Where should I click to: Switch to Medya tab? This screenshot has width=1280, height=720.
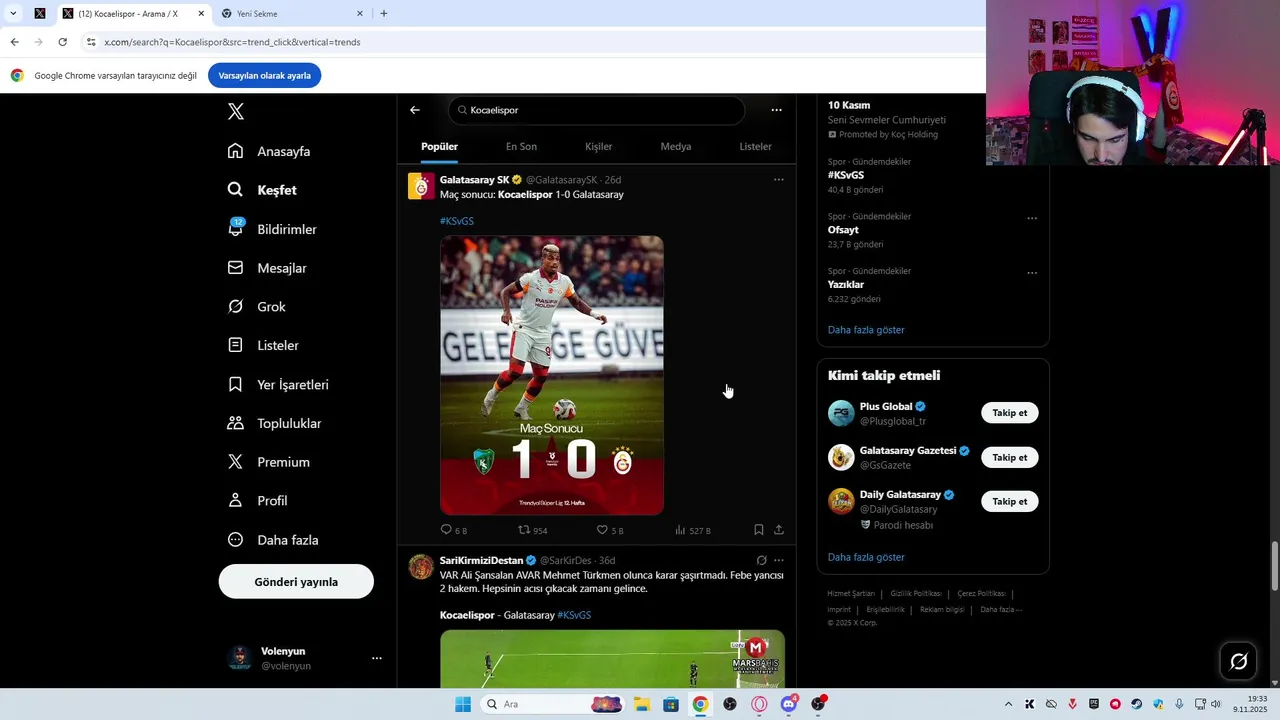point(676,147)
